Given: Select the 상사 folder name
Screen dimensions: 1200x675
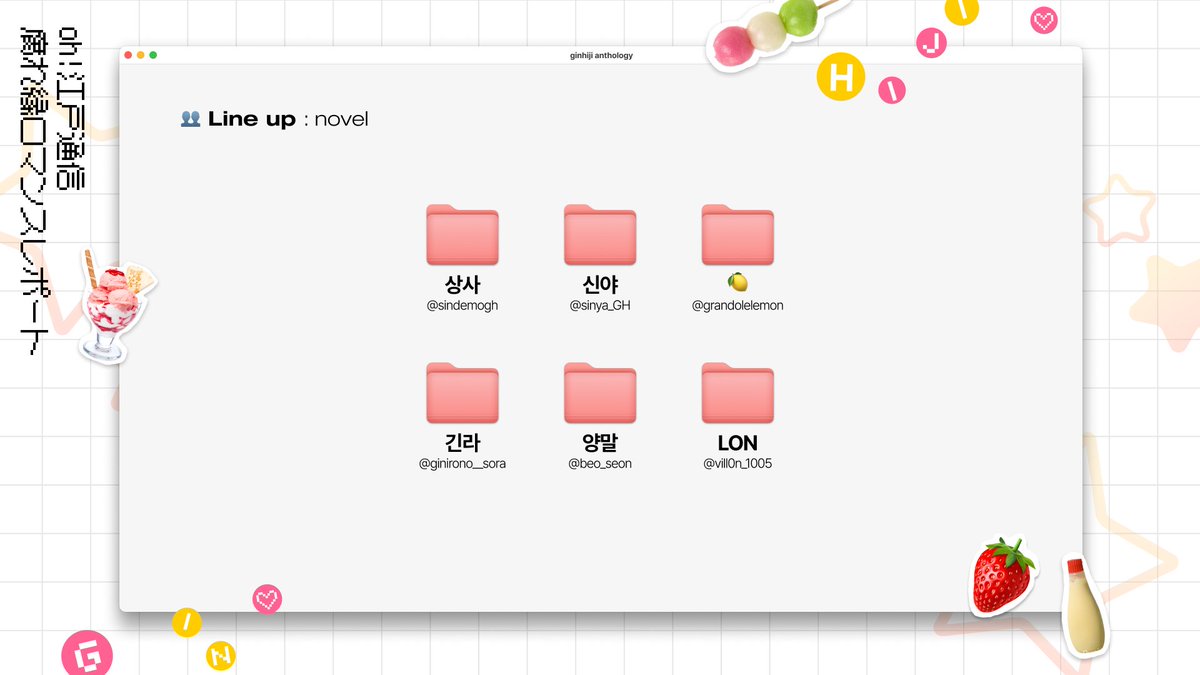Looking at the screenshot, I should click(462, 284).
